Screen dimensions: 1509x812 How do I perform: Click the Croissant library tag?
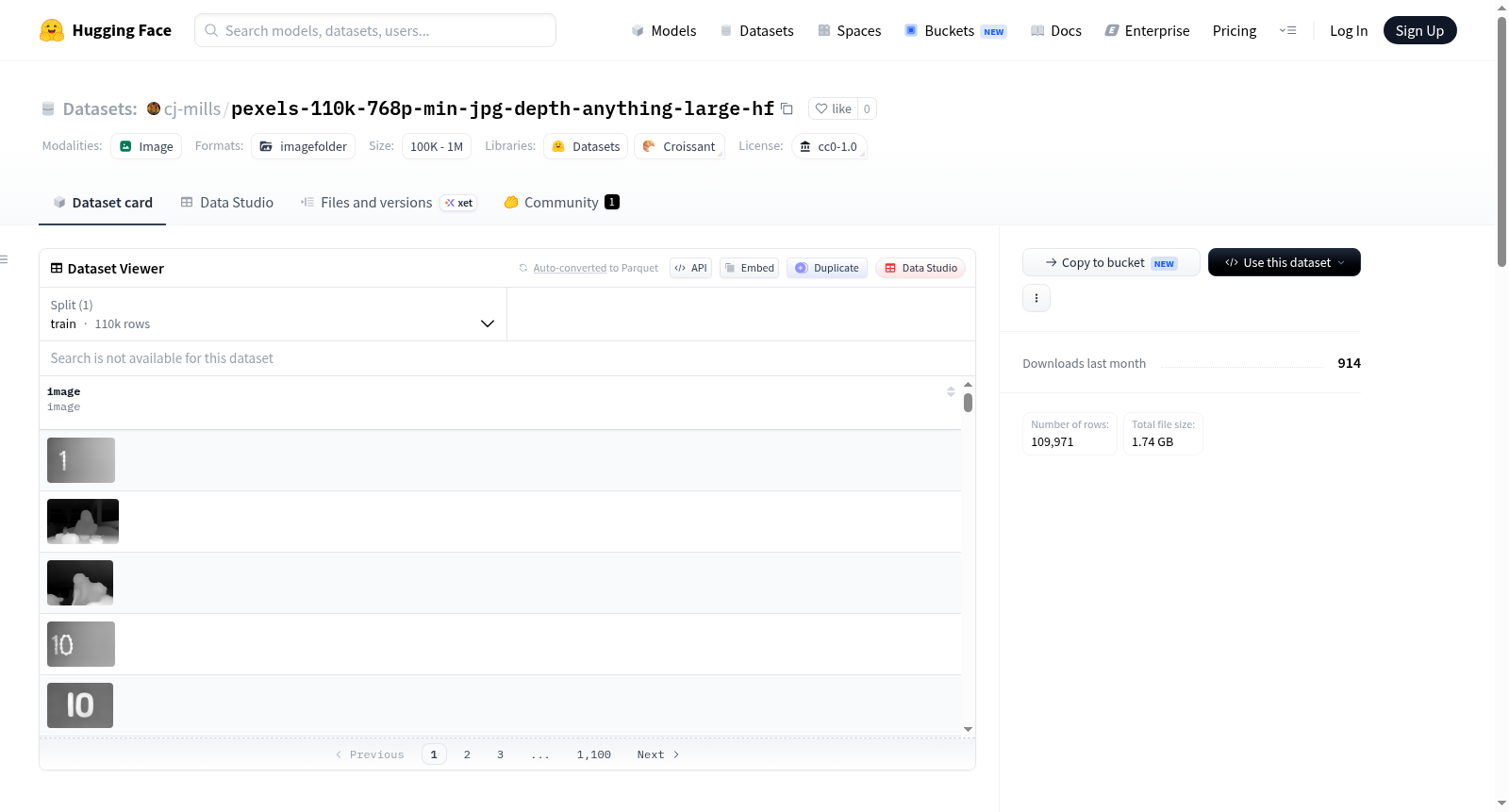(x=679, y=146)
